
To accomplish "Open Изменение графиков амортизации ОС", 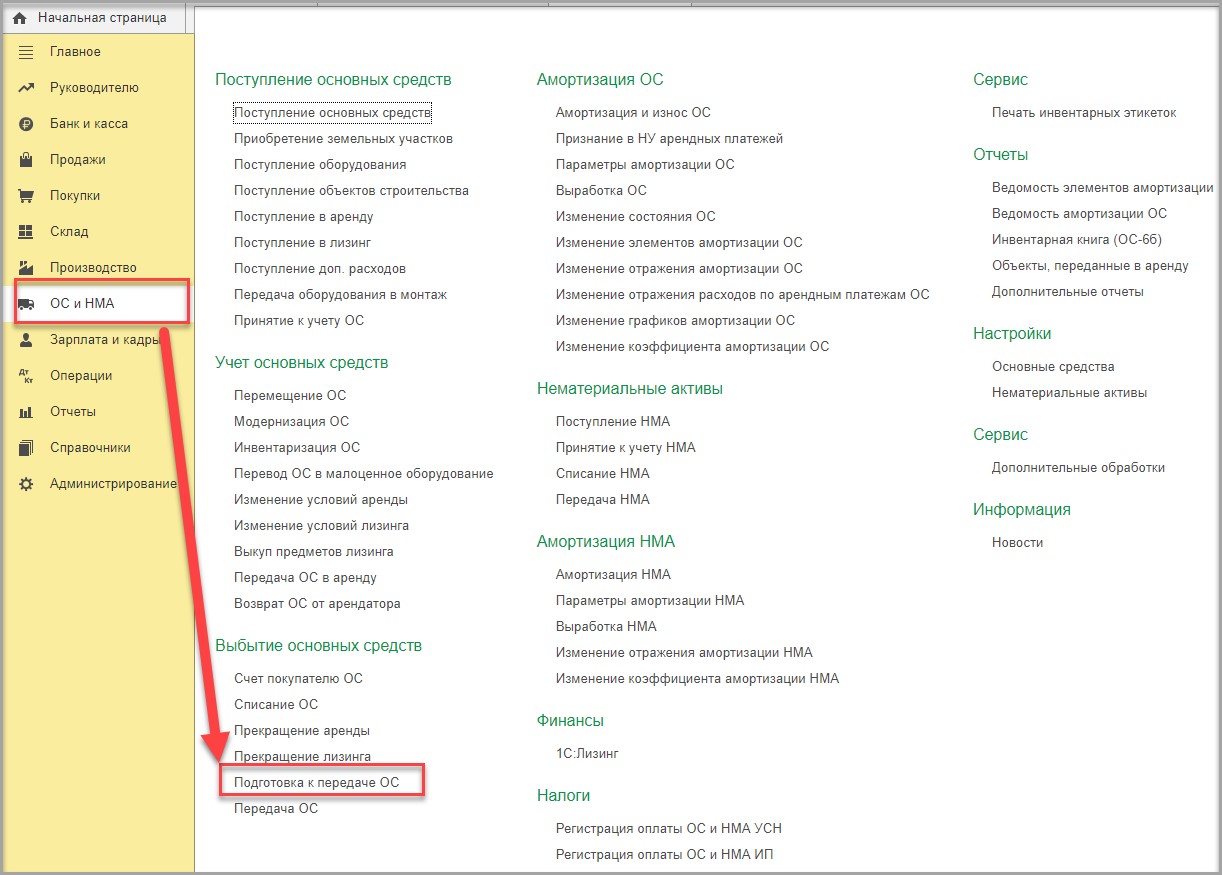I will coord(675,320).
